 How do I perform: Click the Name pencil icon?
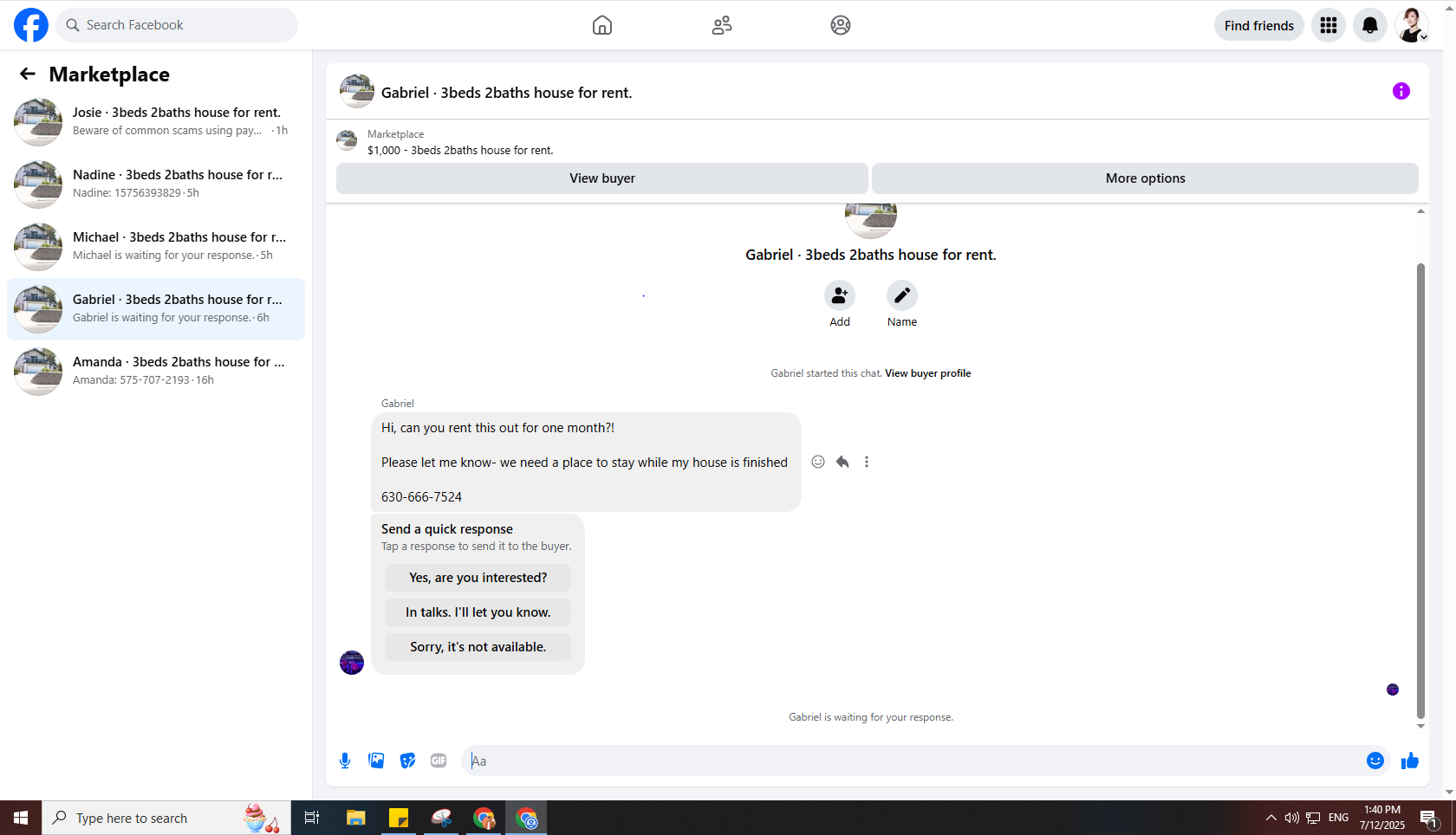click(902, 295)
